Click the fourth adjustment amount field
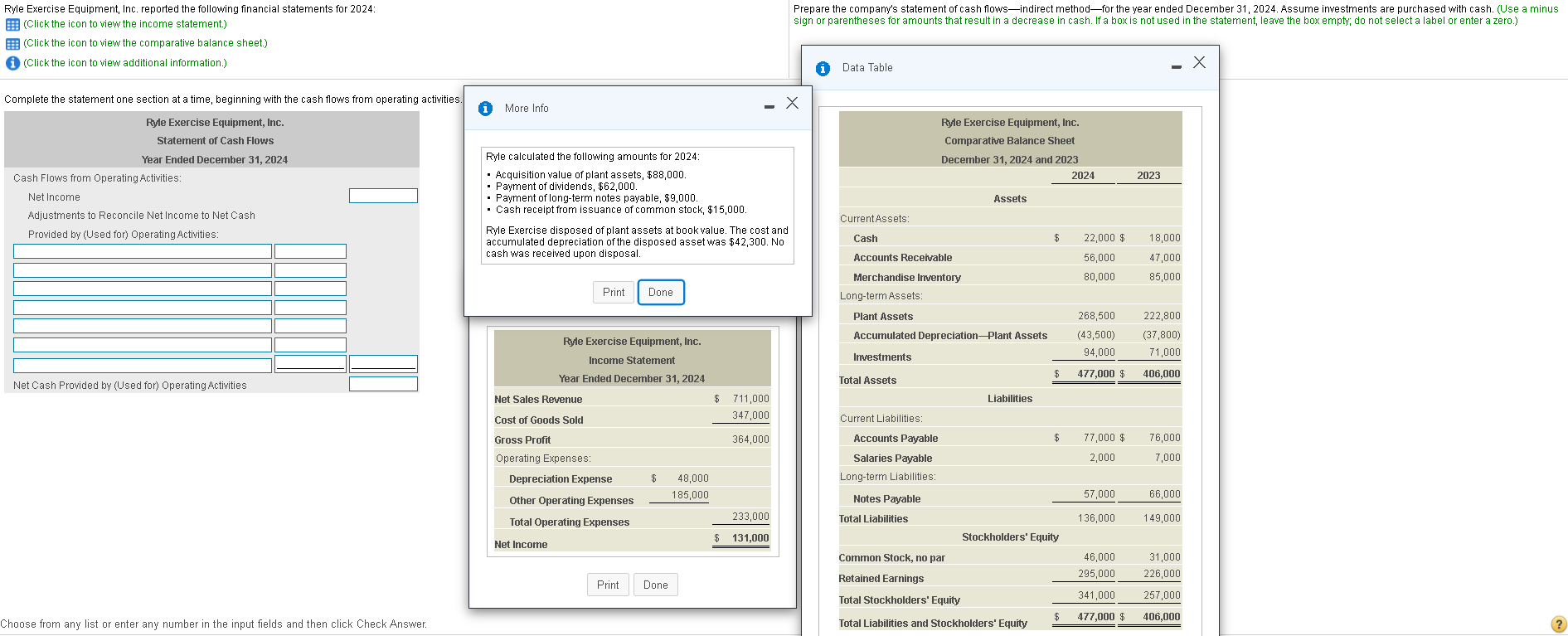The width and height of the screenshot is (1568, 636). pyautogui.click(x=310, y=308)
